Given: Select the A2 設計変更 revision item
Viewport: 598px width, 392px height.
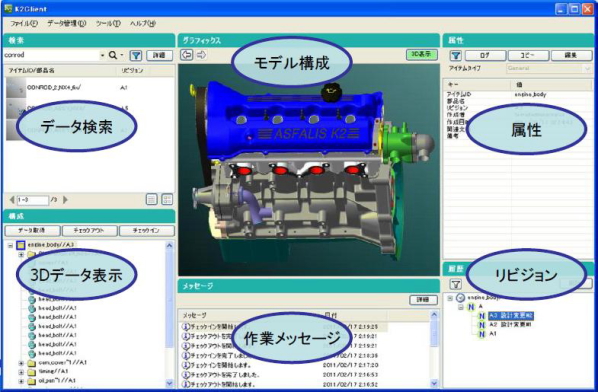Looking at the screenshot, I should pyautogui.click(x=510, y=325).
